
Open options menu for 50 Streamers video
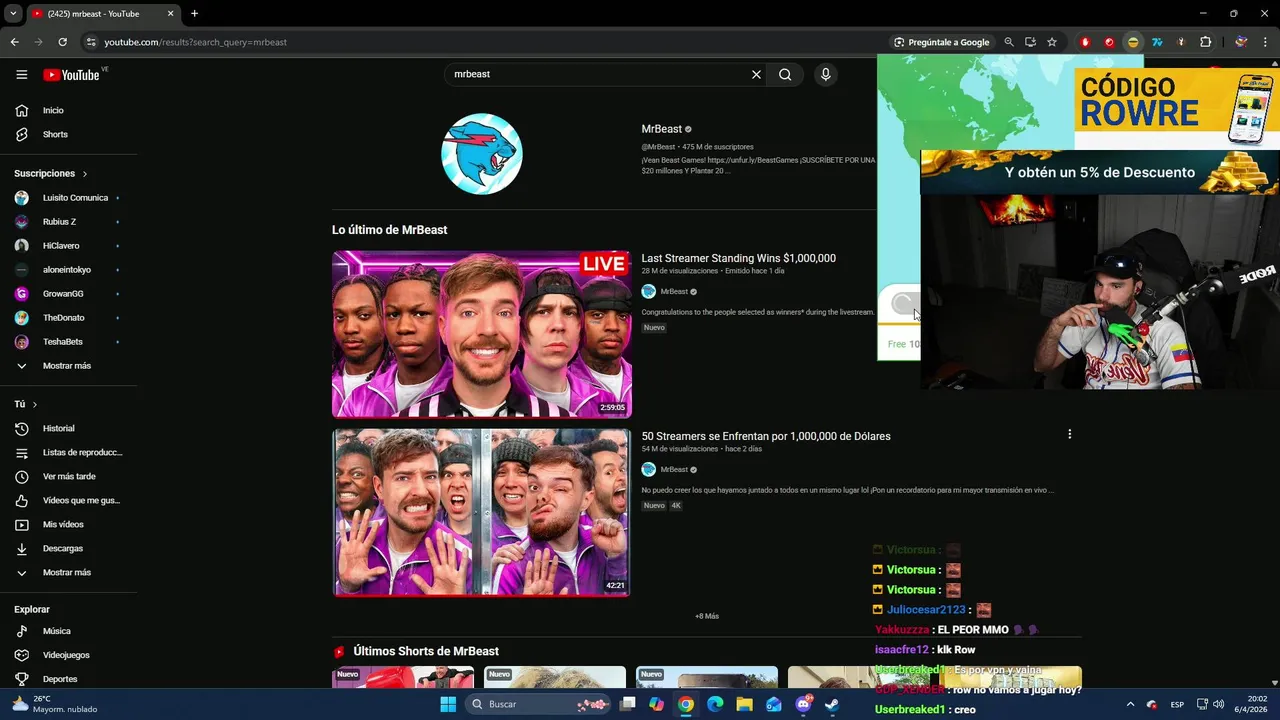pos(1069,434)
